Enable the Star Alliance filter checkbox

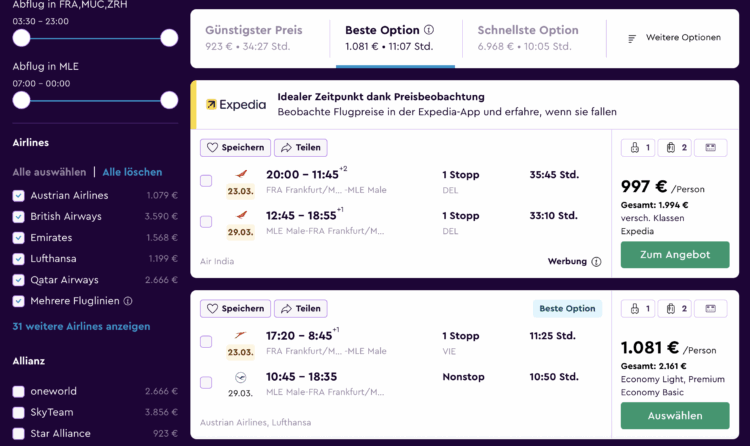pyautogui.click(x=19, y=434)
